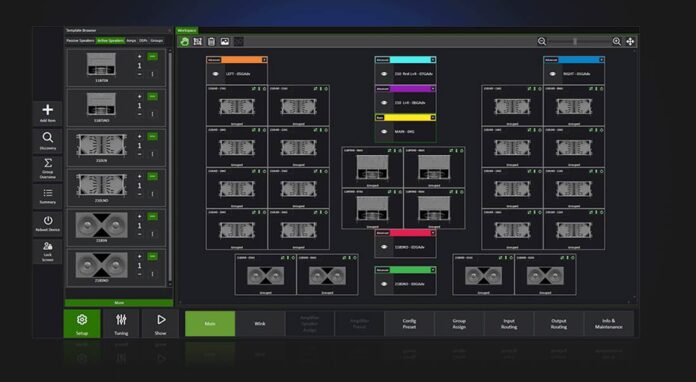
Task: Switch to Show mode play icon
Action: pos(161,319)
